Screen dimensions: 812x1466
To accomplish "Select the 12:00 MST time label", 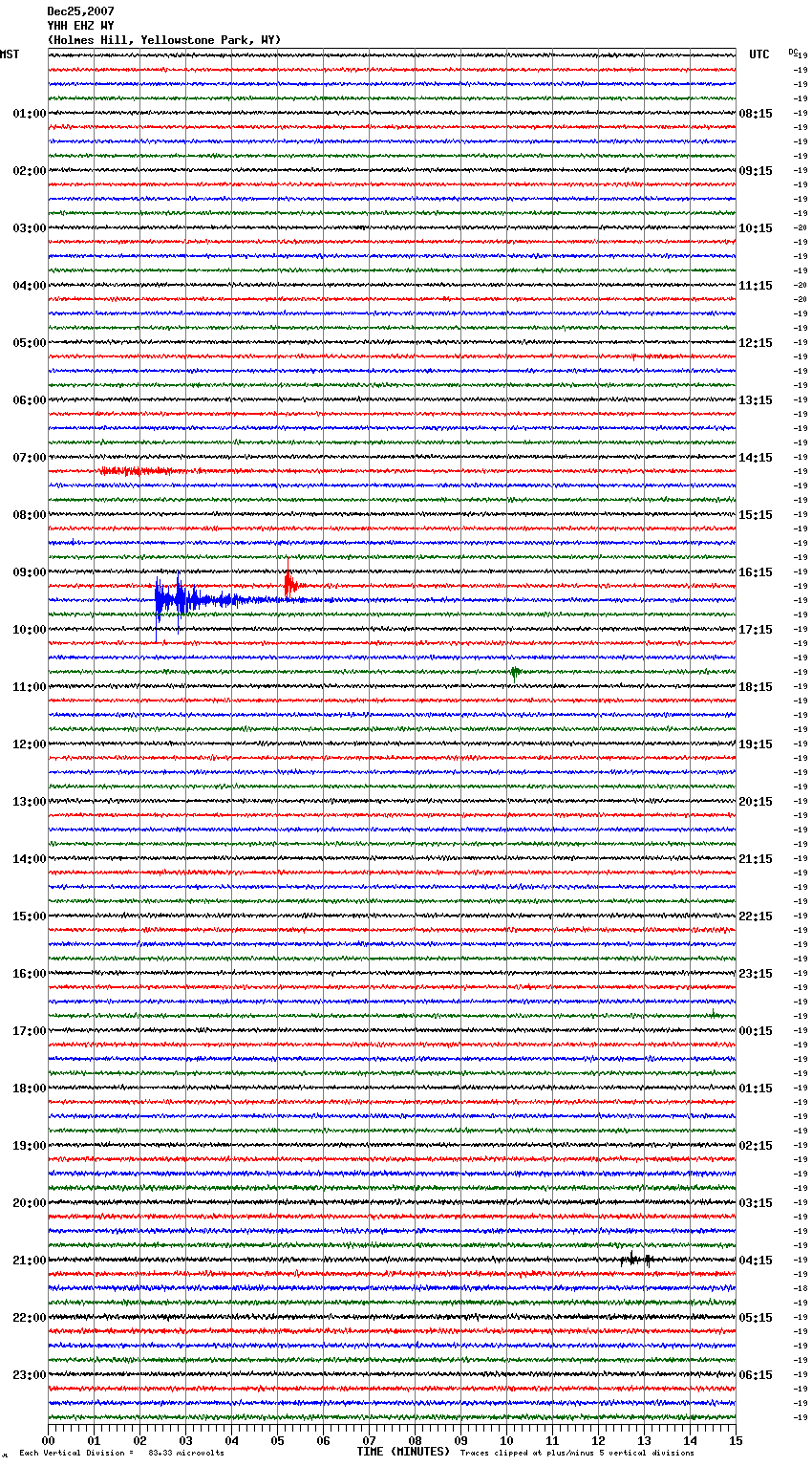I will (x=29, y=744).
